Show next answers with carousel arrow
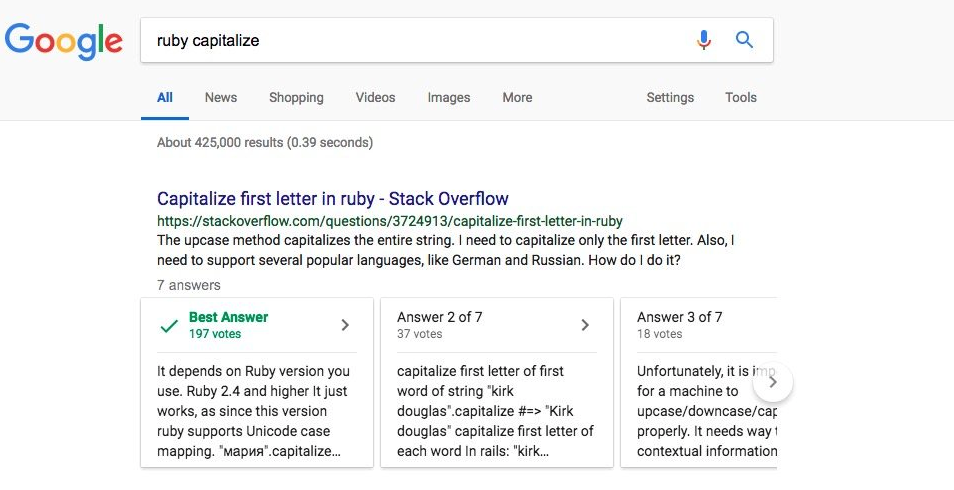The image size is (954, 490). [773, 382]
